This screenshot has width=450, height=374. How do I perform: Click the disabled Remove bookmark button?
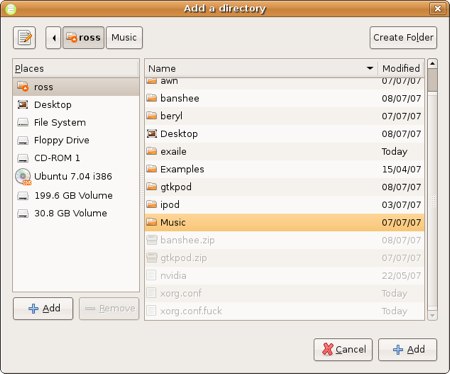coord(109,308)
